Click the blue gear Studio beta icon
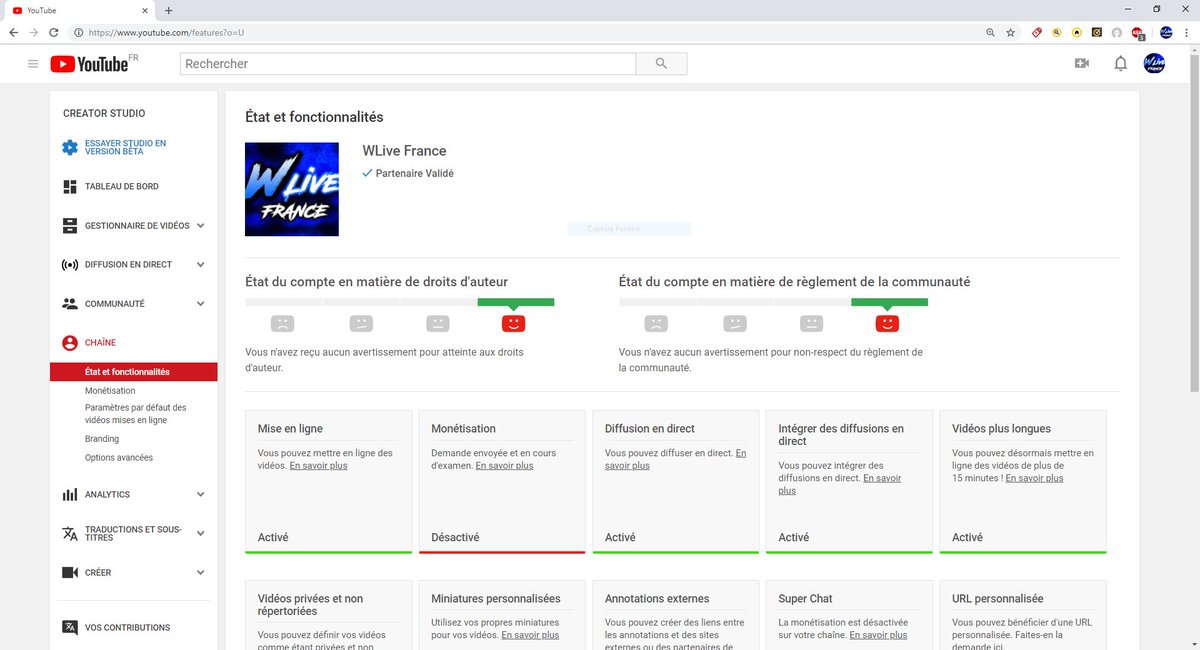Screen dimensions: 1200x650 coord(70,148)
